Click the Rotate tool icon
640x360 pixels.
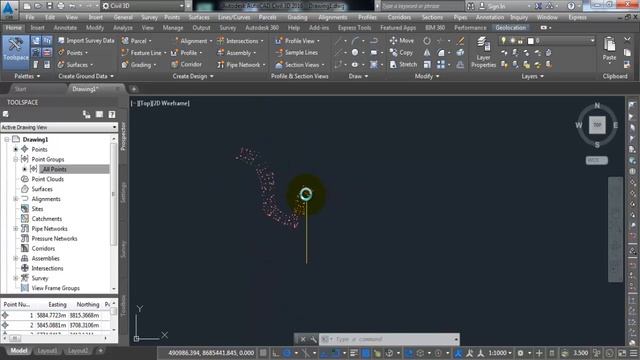click(x=427, y=40)
